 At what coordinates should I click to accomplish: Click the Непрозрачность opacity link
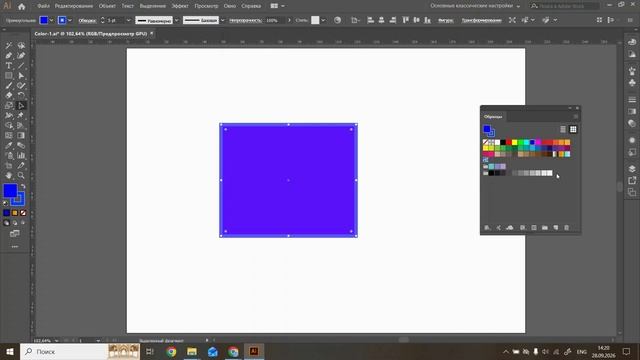click(245, 20)
